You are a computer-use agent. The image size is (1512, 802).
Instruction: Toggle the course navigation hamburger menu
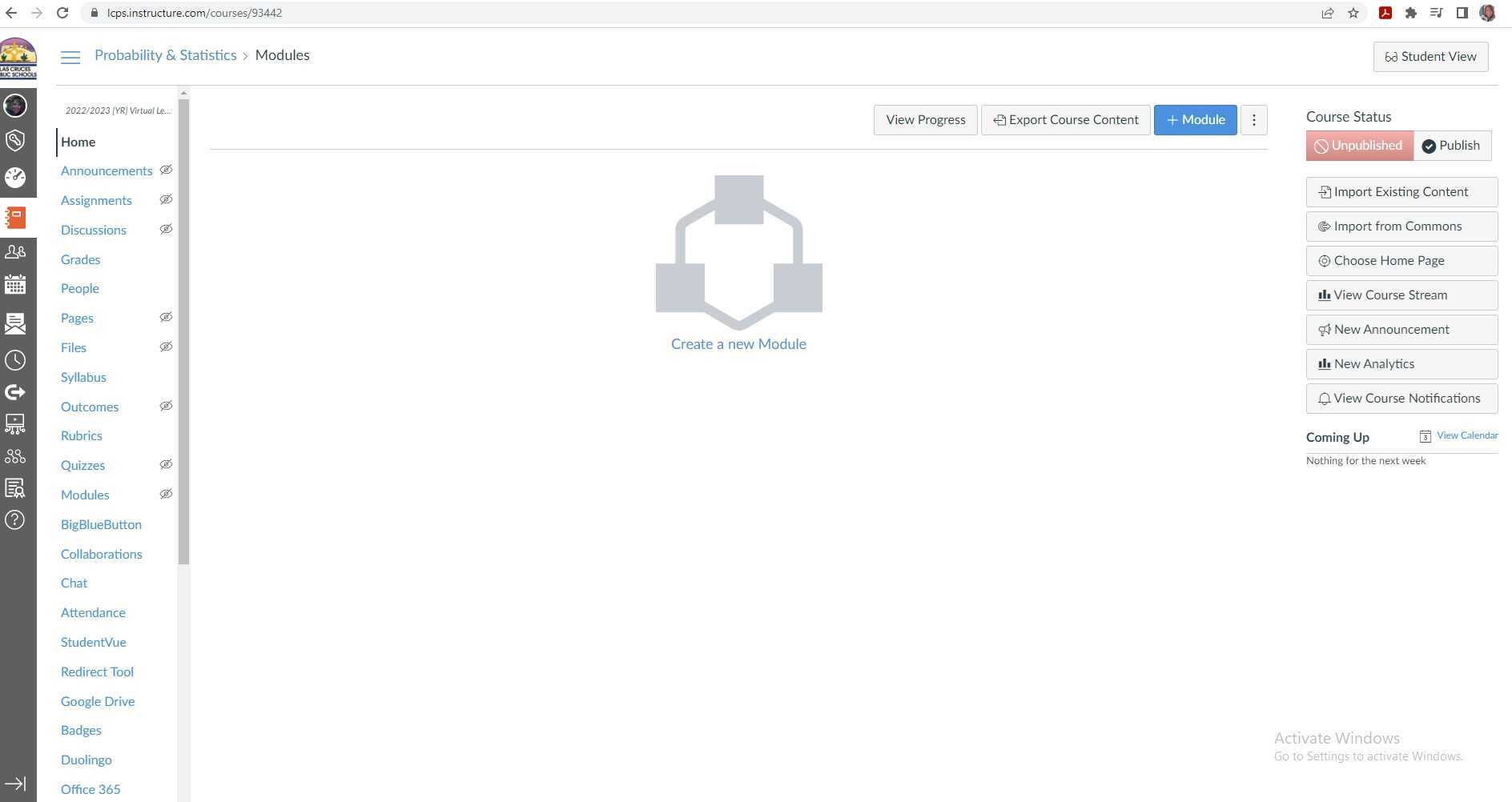coord(70,57)
